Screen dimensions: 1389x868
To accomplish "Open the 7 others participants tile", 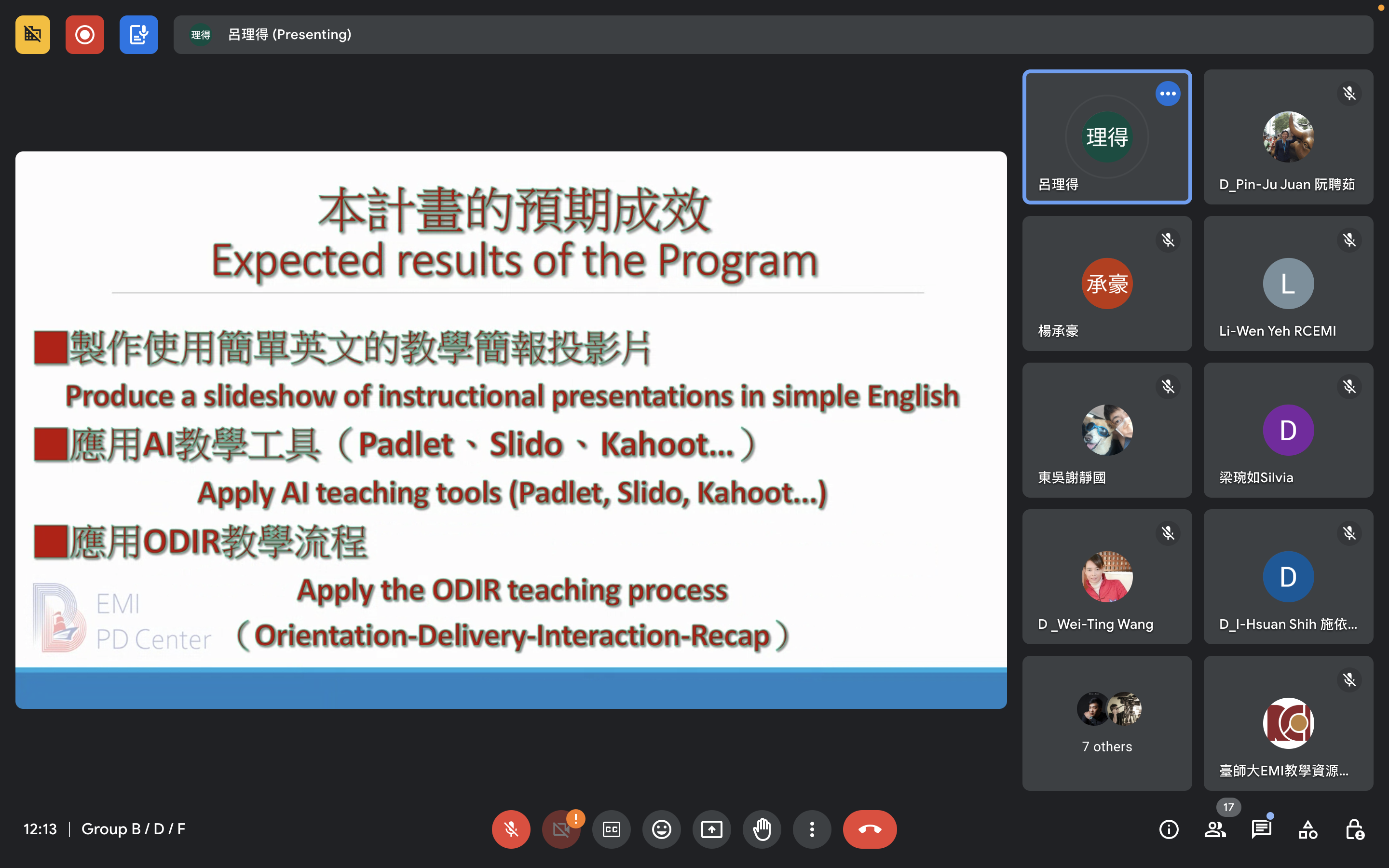I will pos(1106,723).
